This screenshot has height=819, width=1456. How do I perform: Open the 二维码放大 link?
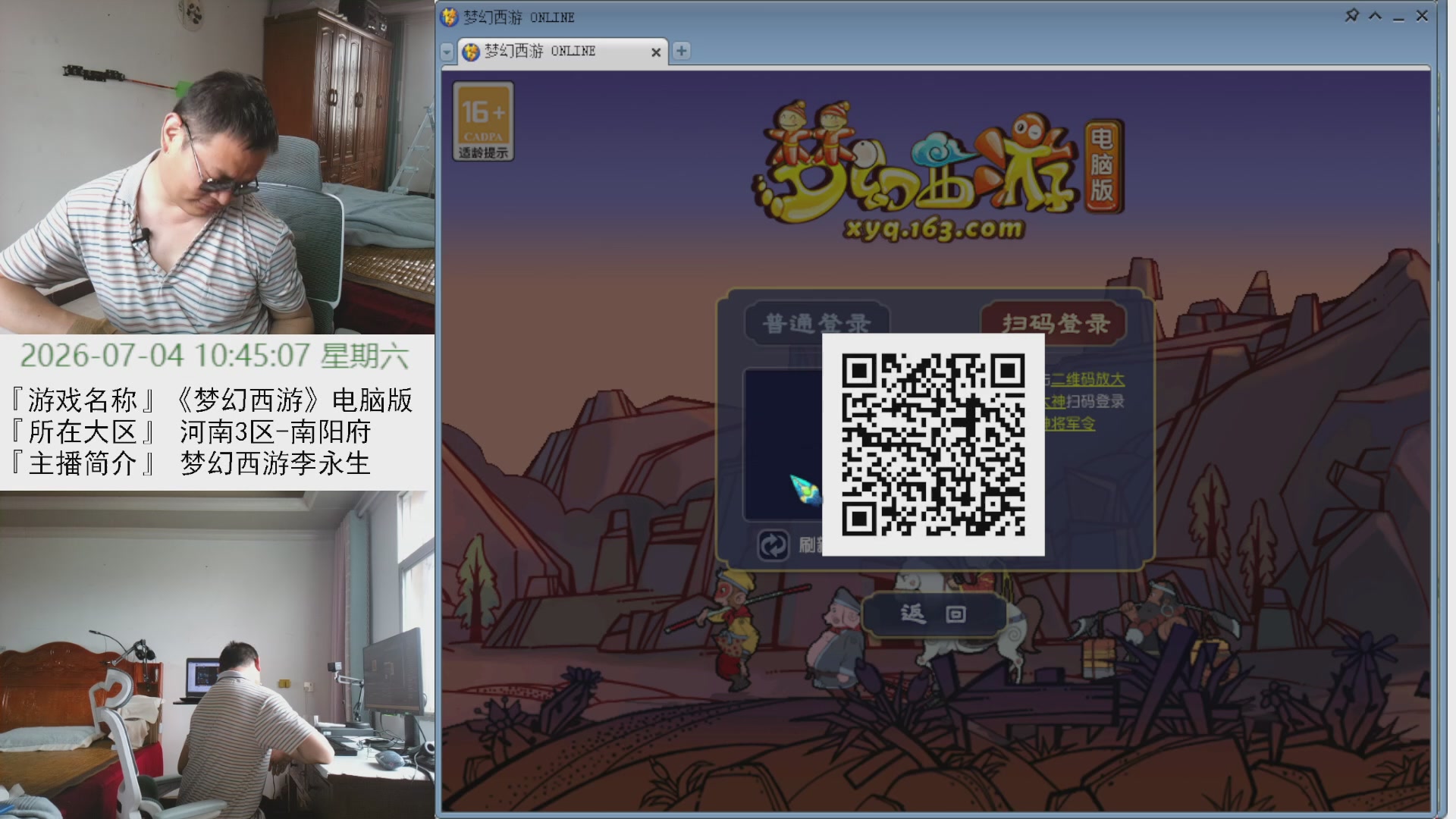pyautogui.click(x=1086, y=379)
